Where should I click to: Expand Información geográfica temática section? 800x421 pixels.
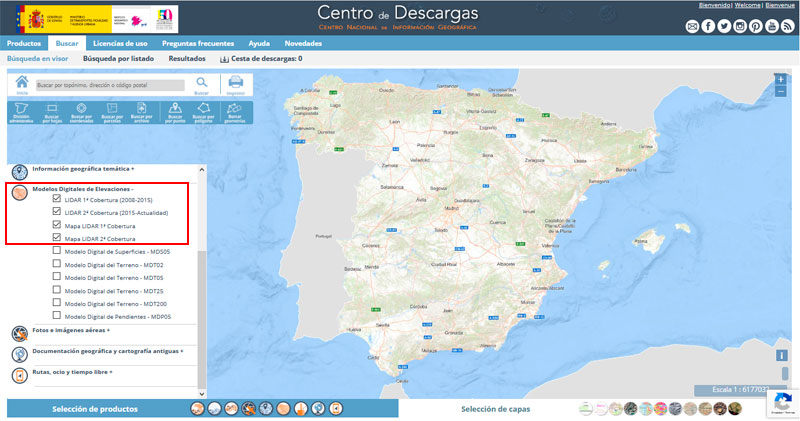[x=83, y=169]
